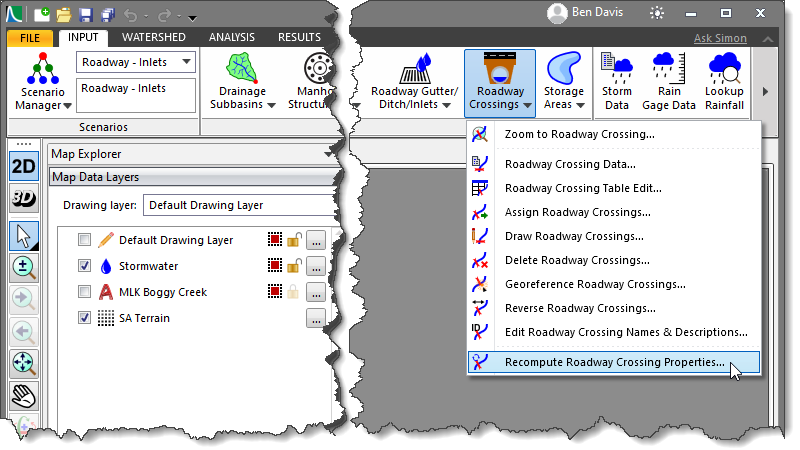
Task: Uncheck the Stormwater layer checkbox
Action: click(84, 265)
